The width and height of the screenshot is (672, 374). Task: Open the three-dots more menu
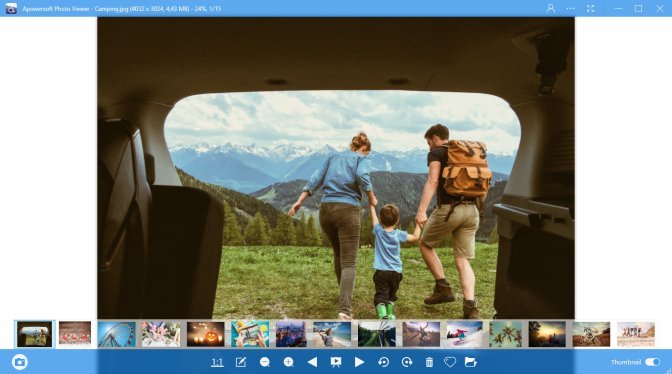pos(570,8)
